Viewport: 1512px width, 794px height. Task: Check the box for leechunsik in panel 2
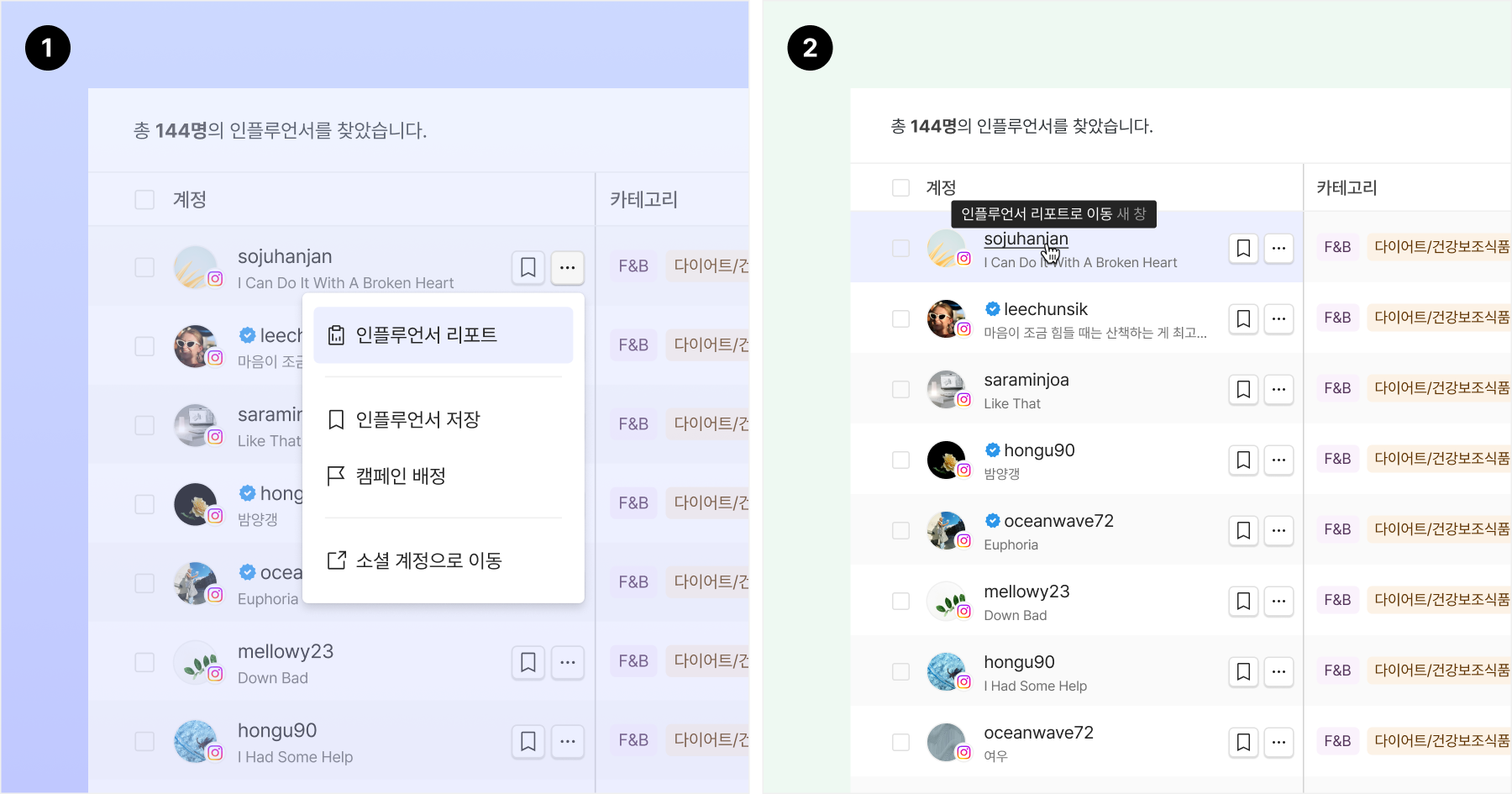click(900, 318)
